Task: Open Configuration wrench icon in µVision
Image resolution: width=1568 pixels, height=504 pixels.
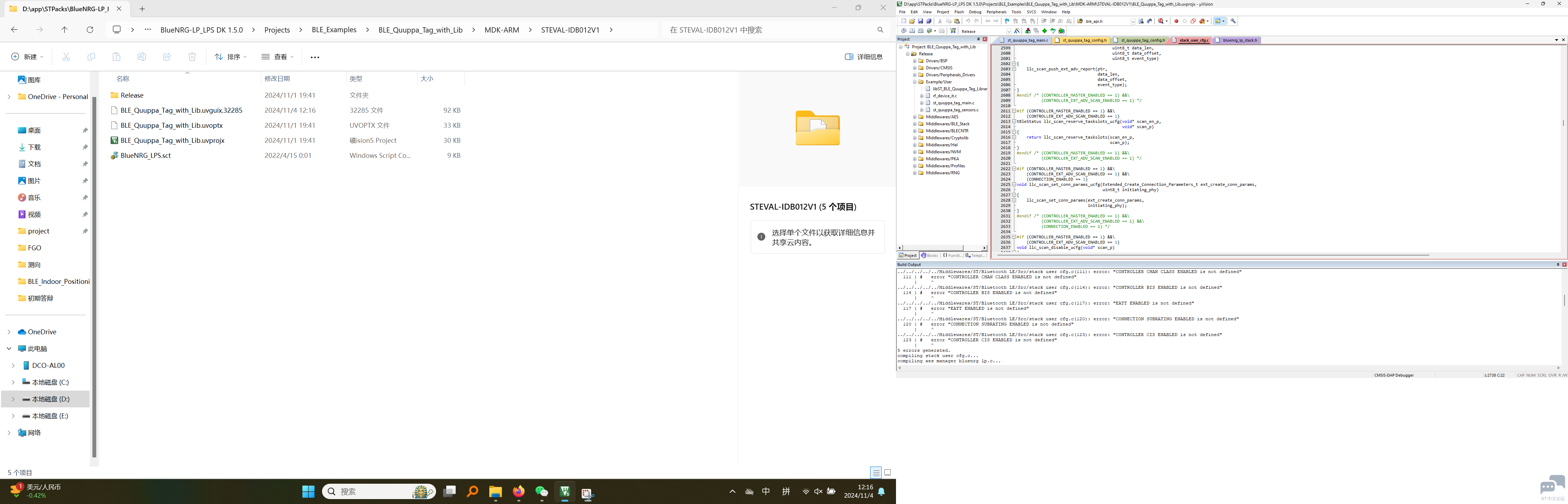Action: (1233, 21)
